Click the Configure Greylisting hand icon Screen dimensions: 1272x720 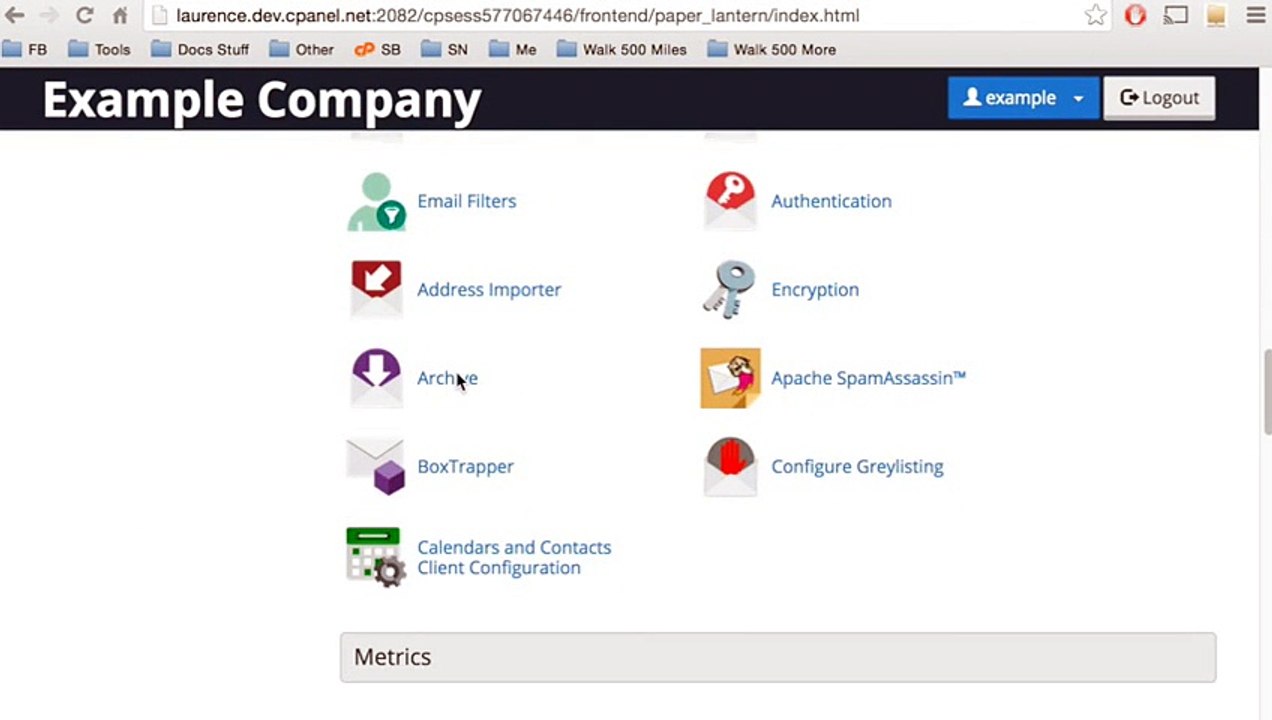pos(730,466)
